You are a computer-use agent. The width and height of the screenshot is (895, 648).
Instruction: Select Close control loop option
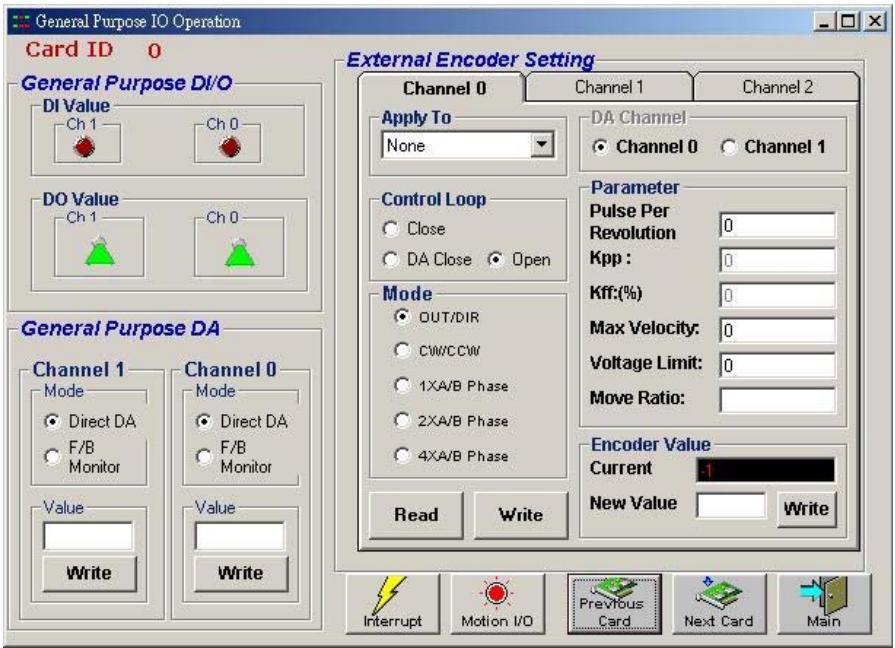[390, 229]
